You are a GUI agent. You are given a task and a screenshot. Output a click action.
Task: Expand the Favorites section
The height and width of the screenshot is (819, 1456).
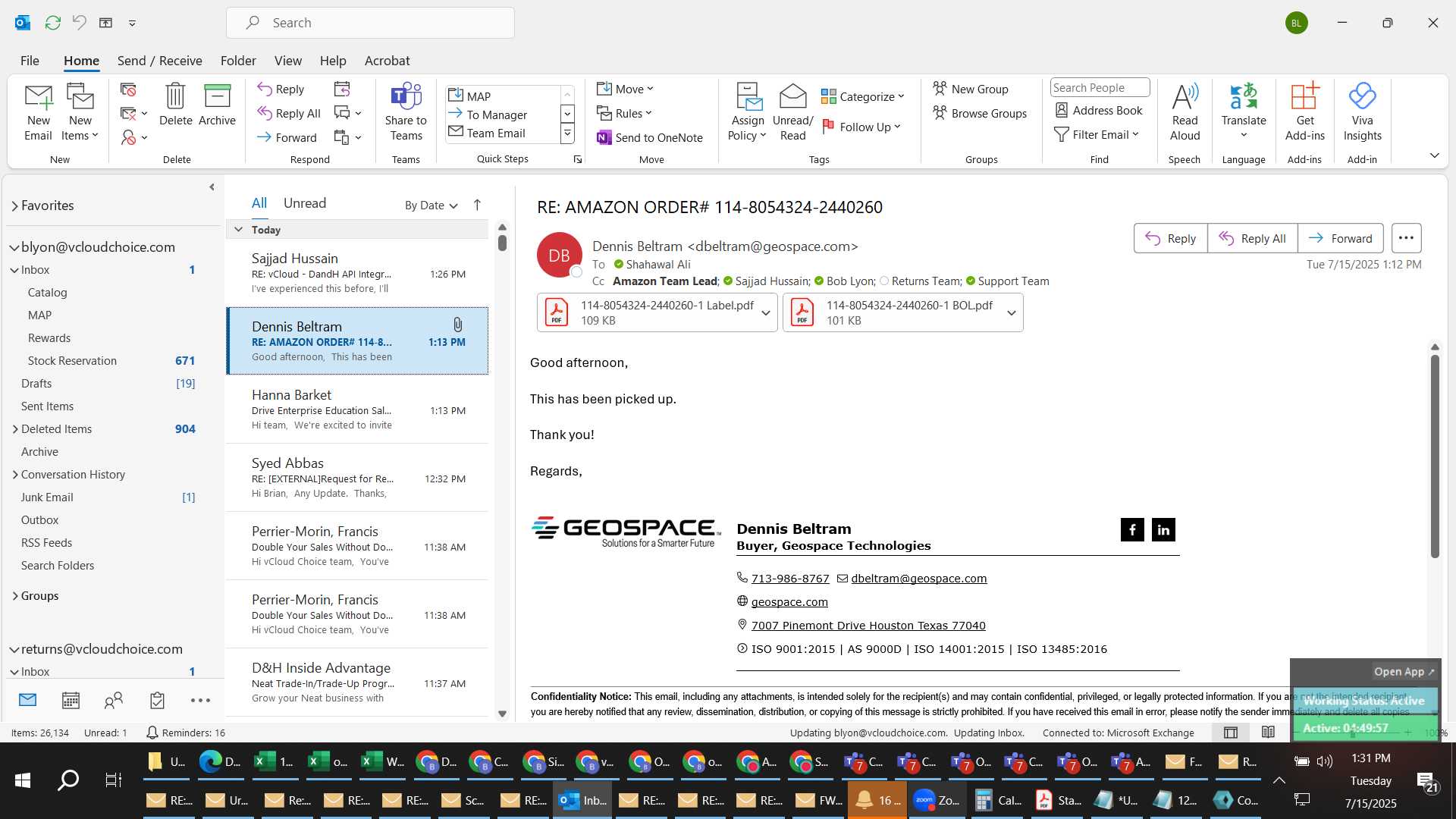14,206
